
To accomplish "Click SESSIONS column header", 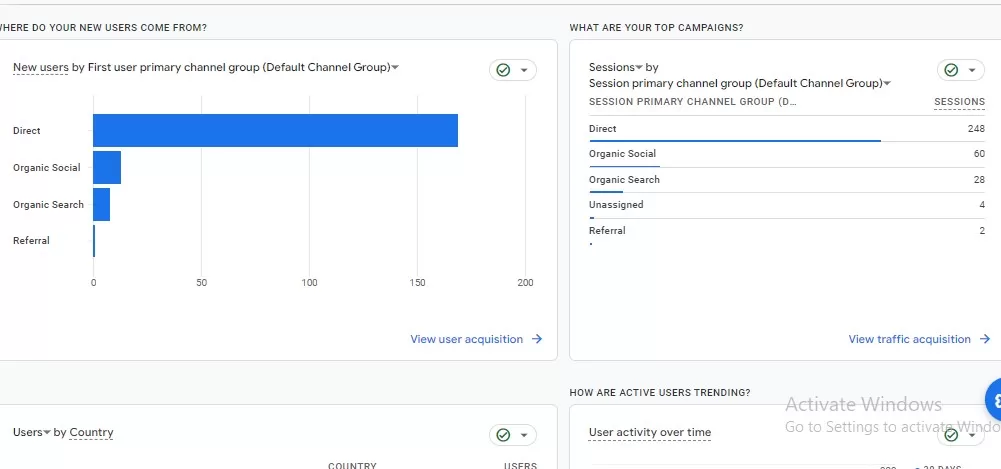I will click(x=960, y=102).
